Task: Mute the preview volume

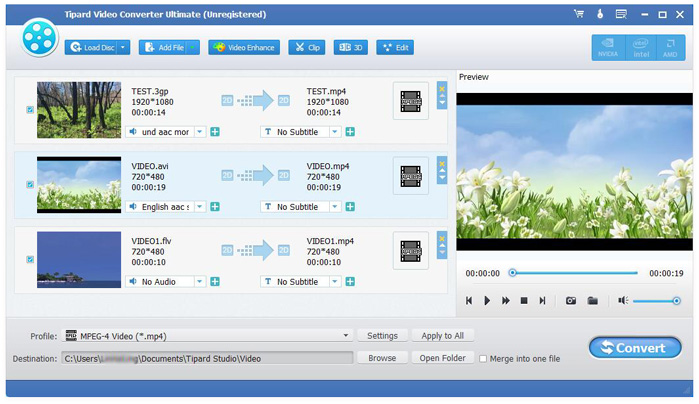Action: tap(623, 301)
